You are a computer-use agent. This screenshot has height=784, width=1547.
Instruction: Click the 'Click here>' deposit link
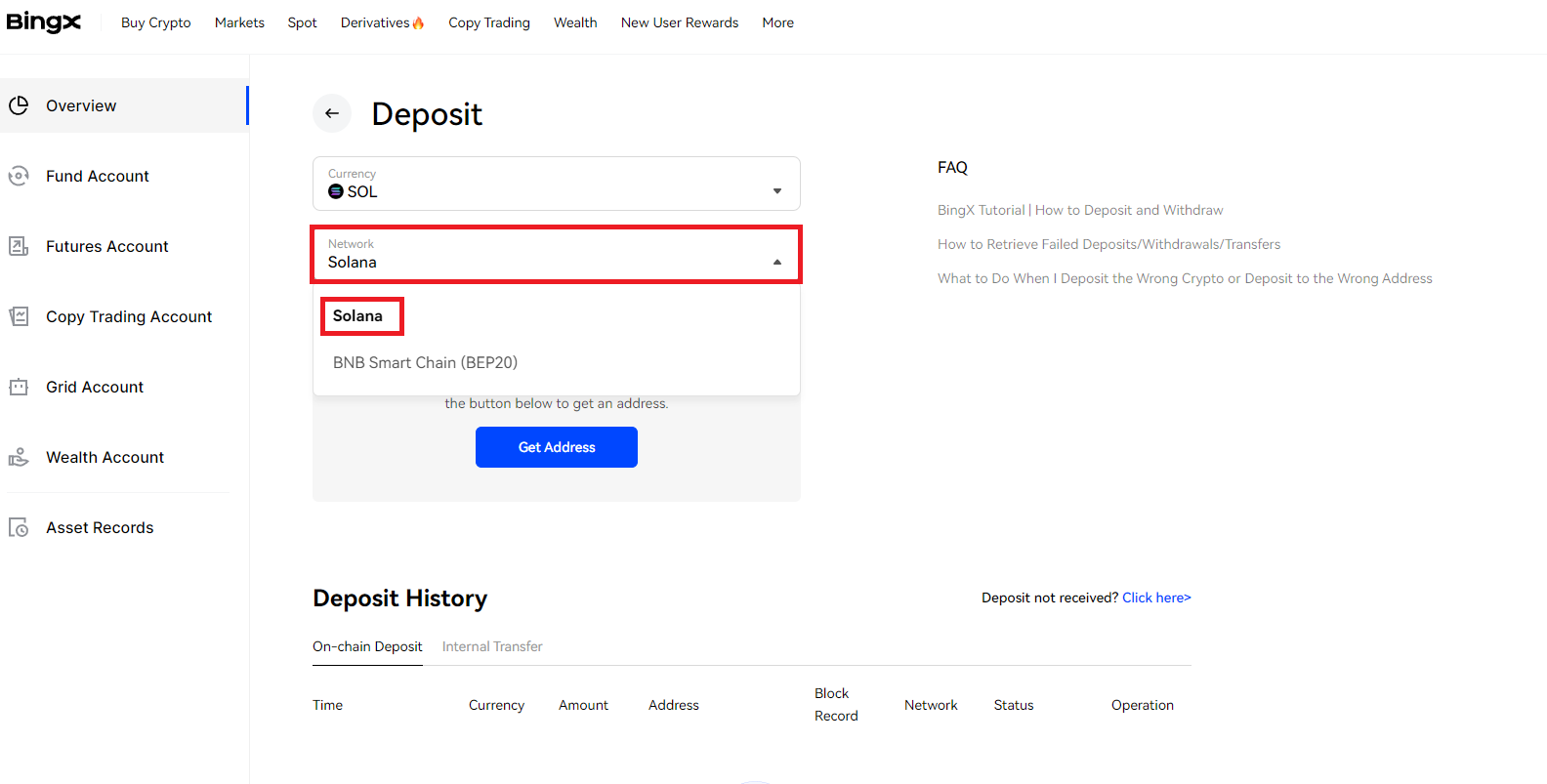click(1156, 598)
